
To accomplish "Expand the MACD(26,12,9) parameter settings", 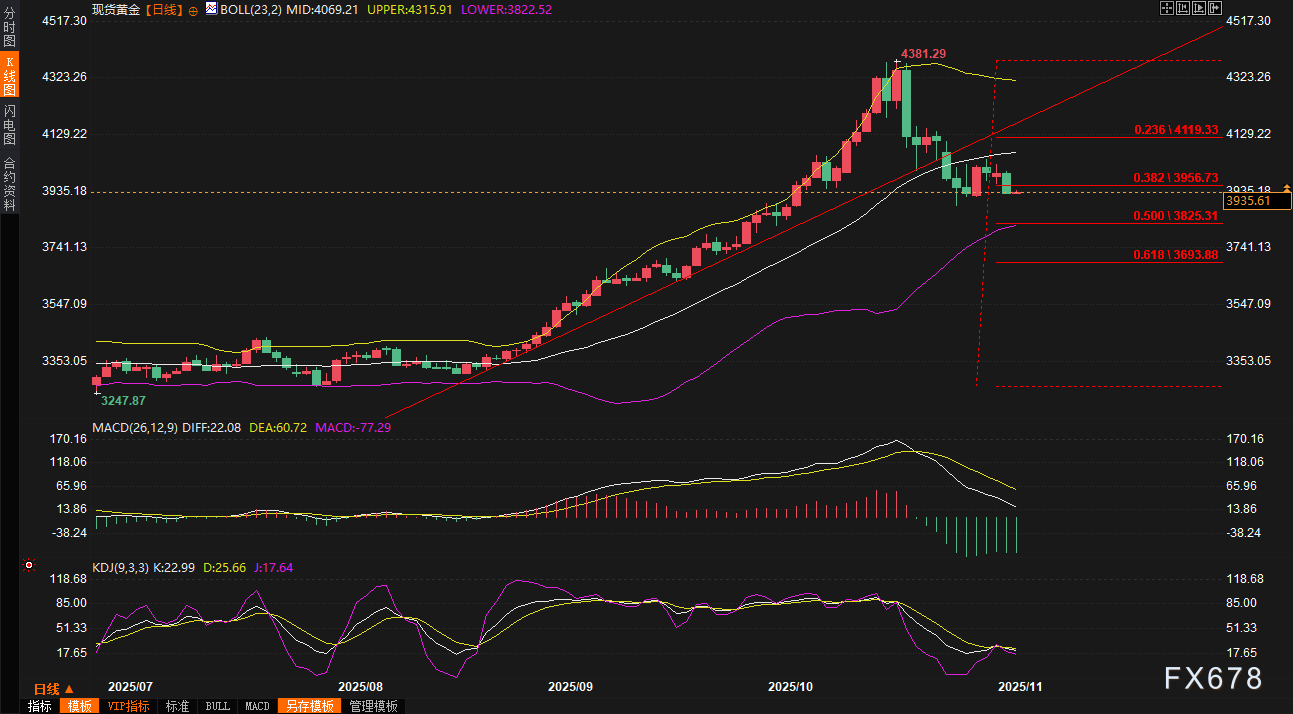I will [134, 427].
